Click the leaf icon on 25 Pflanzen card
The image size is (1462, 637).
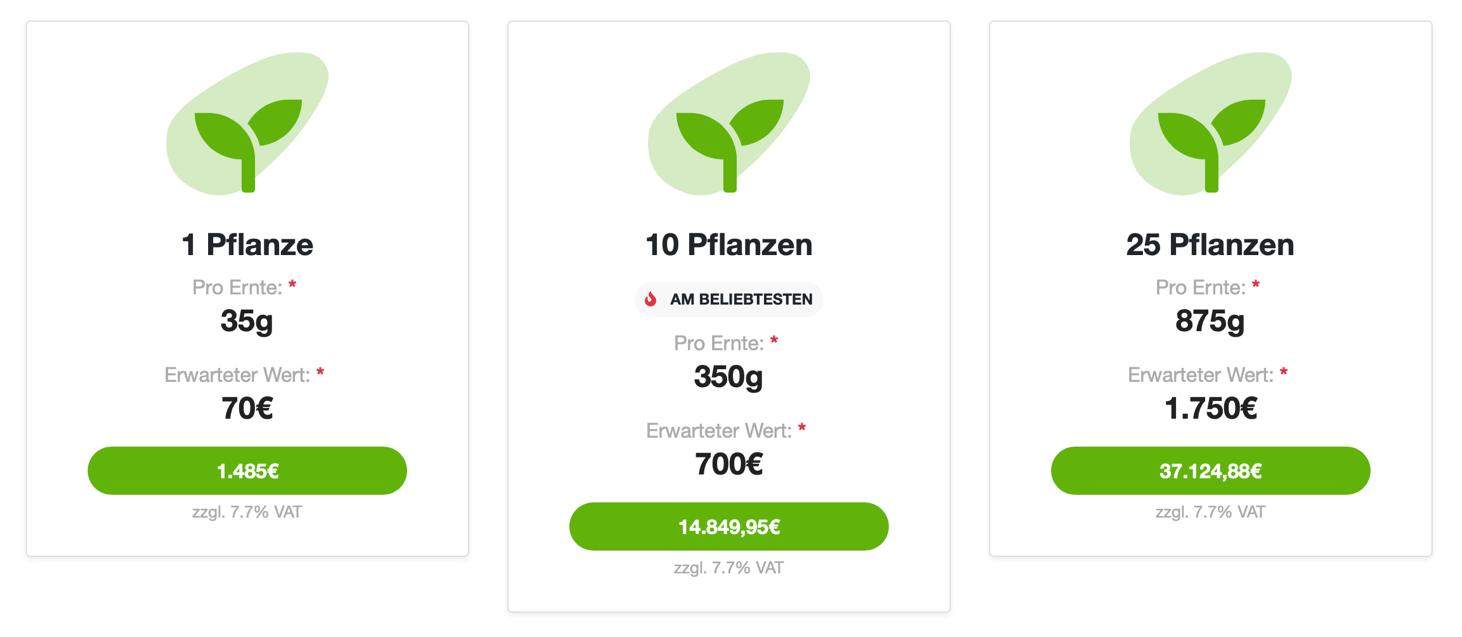tap(1210, 123)
